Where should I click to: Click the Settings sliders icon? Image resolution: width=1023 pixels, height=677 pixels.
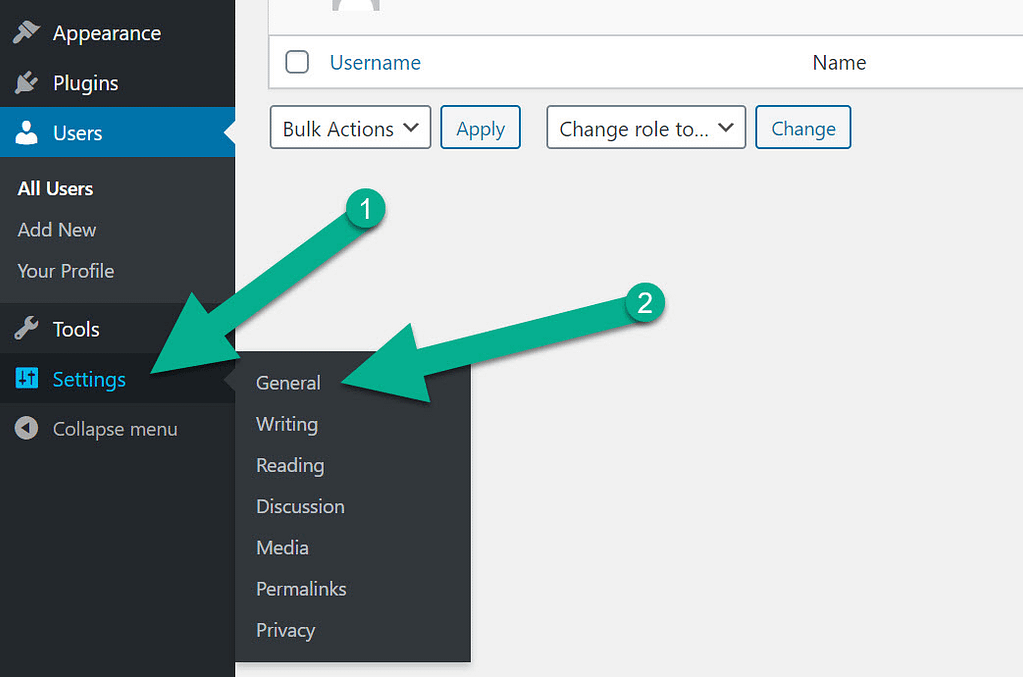tap(28, 379)
